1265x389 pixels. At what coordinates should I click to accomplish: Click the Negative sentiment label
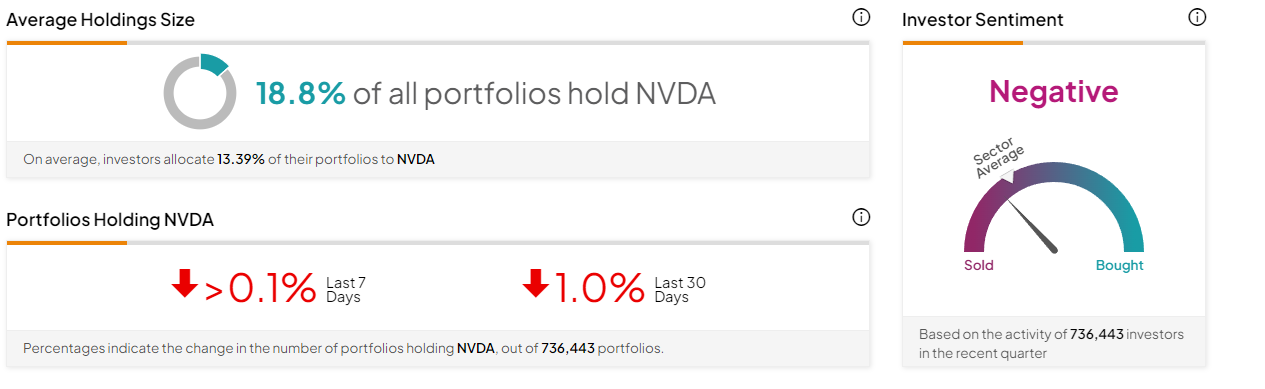point(1054,92)
